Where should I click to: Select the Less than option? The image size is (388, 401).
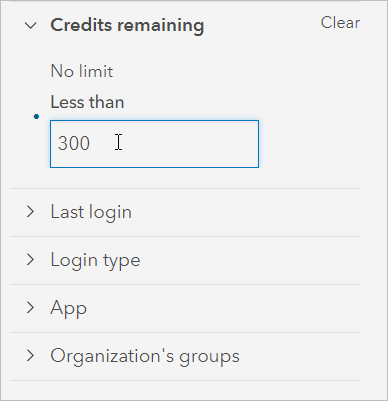[87, 102]
